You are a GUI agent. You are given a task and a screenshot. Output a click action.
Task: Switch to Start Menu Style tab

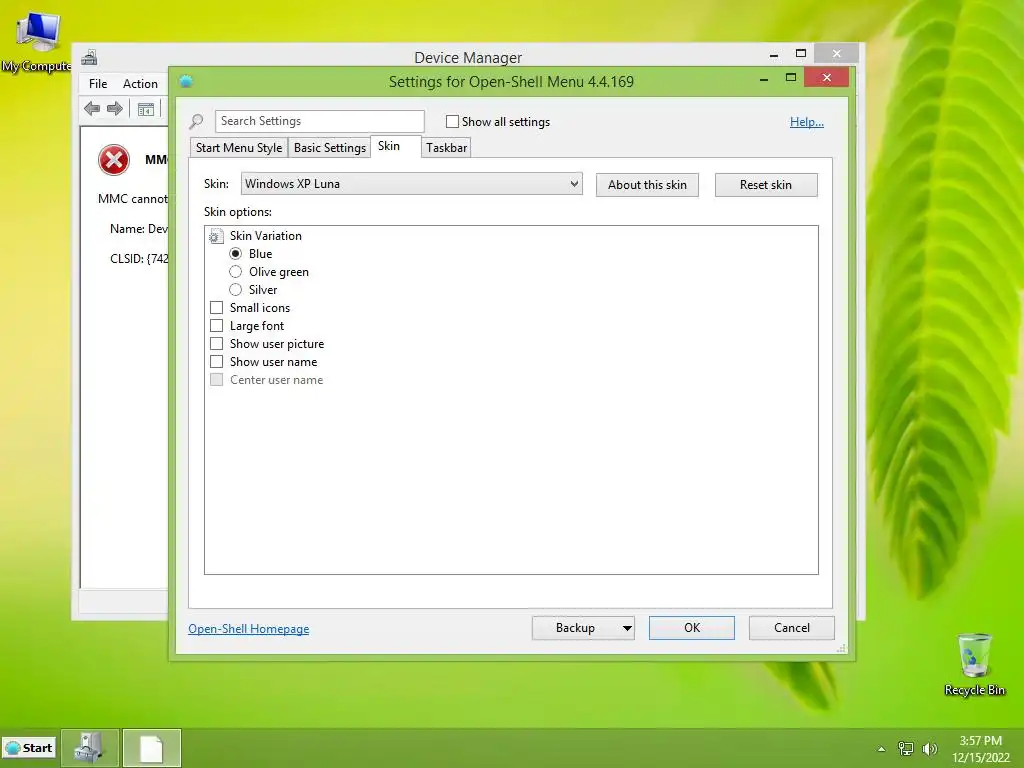(x=239, y=148)
